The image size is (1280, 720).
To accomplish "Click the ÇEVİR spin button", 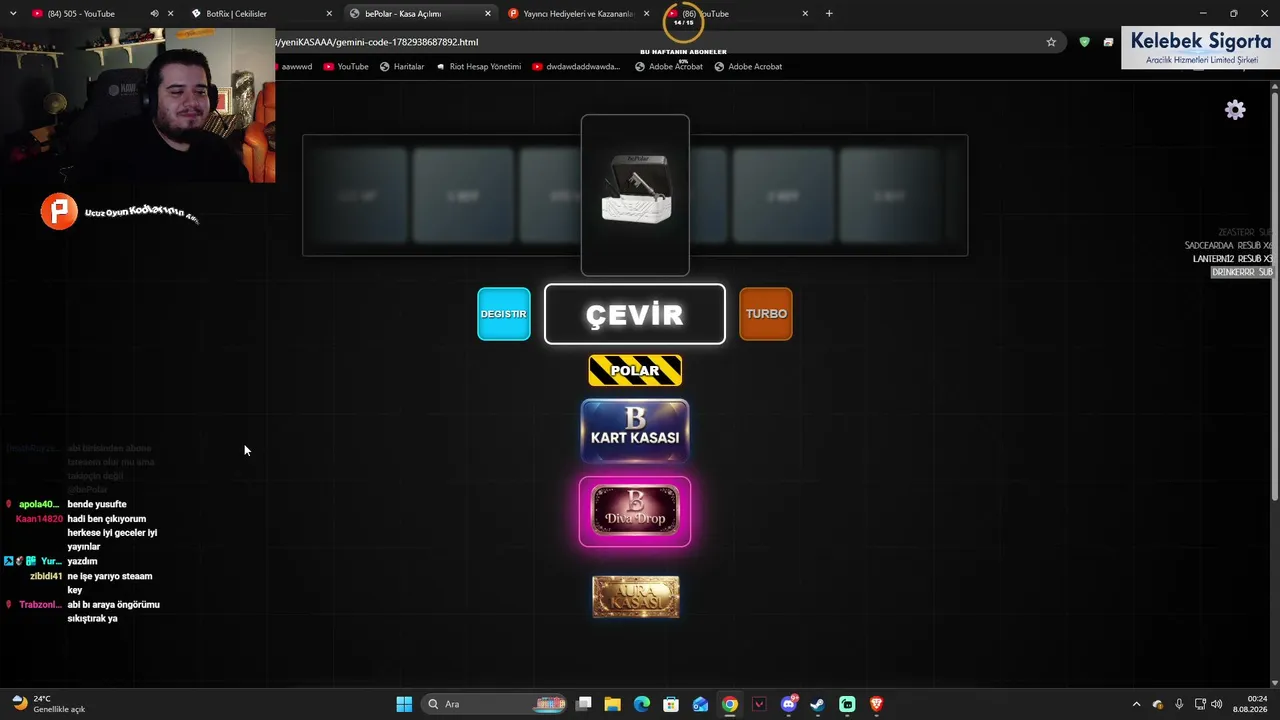I will [x=635, y=314].
